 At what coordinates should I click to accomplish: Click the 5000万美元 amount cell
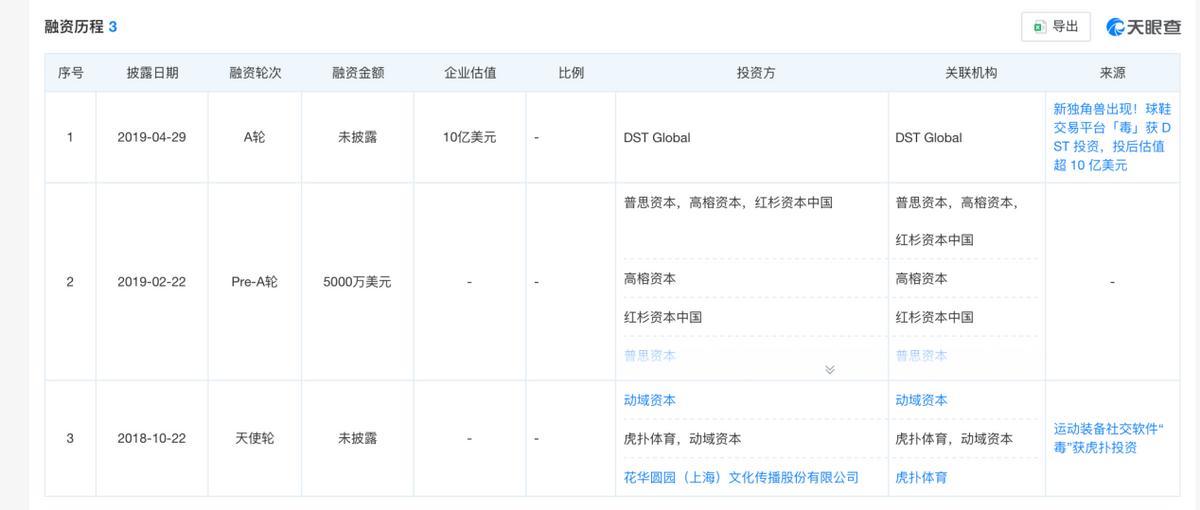click(358, 282)
